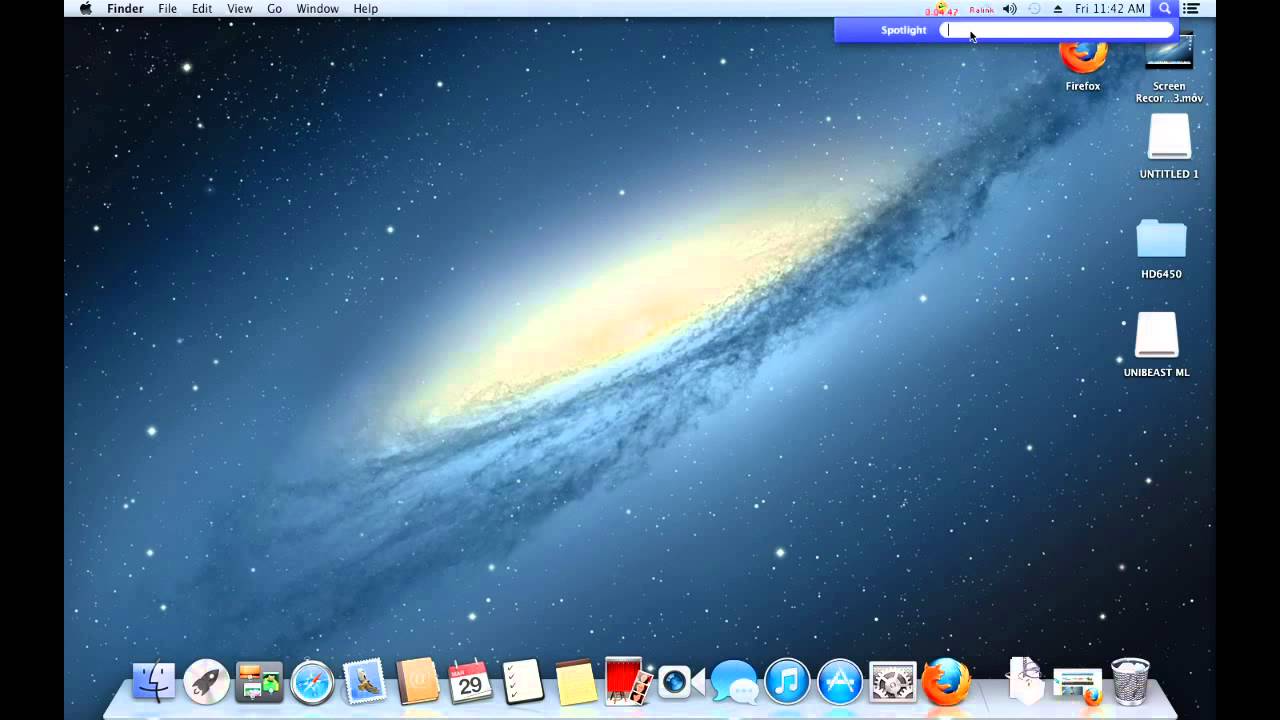Open the Finder menu
1280x720 pixels.
125,9
